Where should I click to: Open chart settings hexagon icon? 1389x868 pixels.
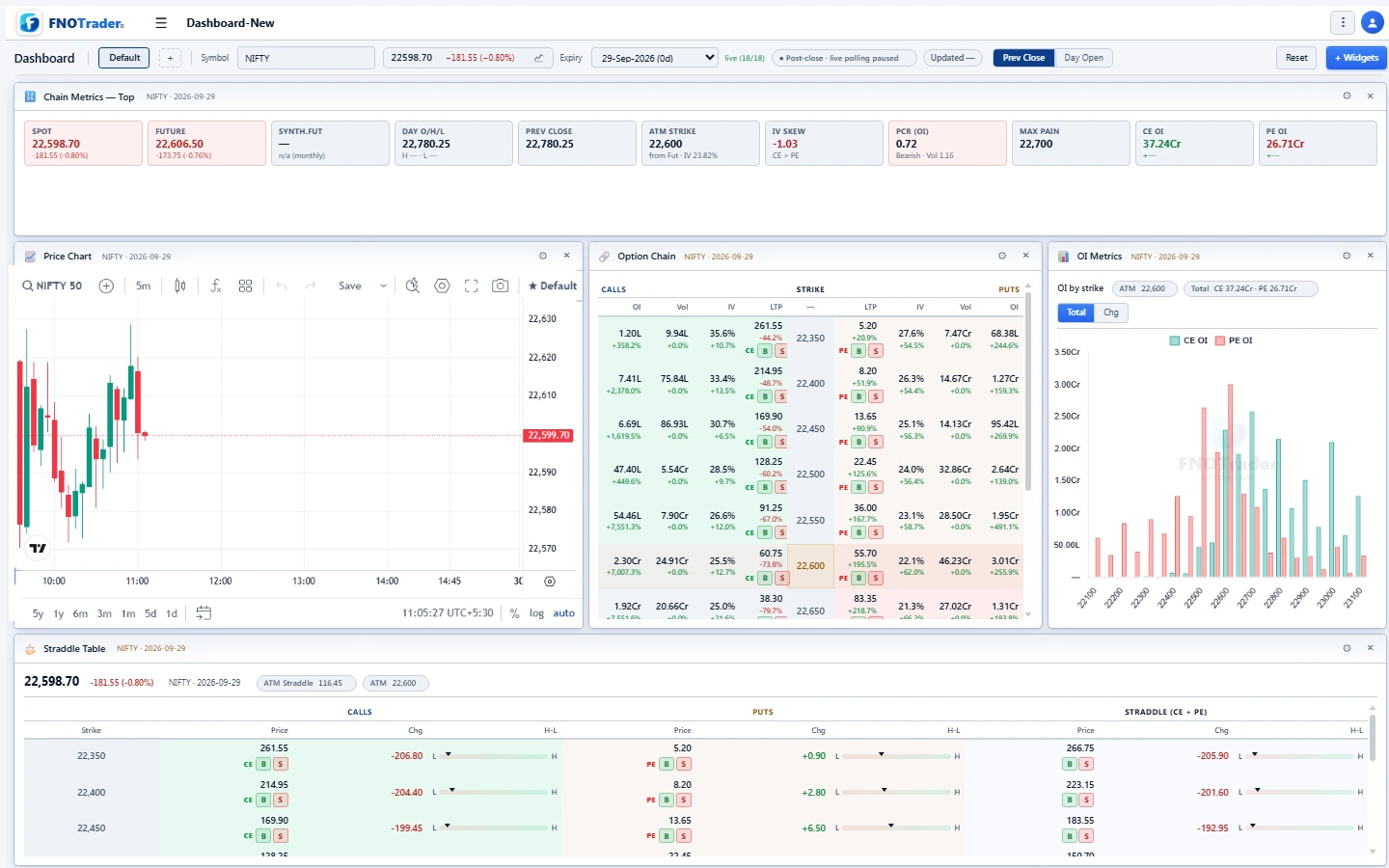point(443,286)
